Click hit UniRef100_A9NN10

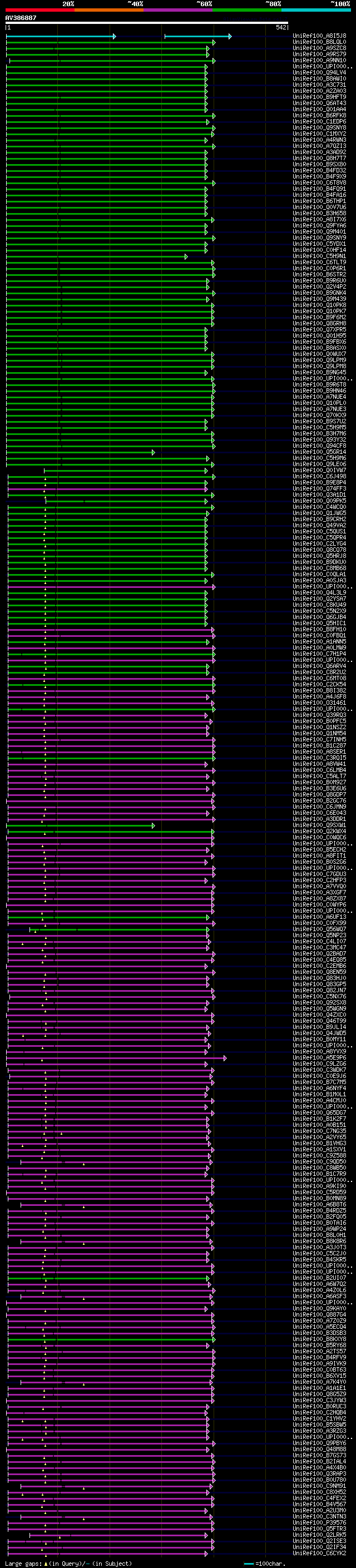click(319, 60)
